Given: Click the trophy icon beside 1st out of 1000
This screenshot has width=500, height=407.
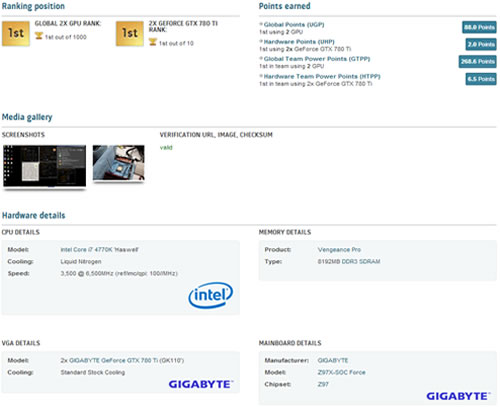Looking at the screenshot, I should point(39,36).
